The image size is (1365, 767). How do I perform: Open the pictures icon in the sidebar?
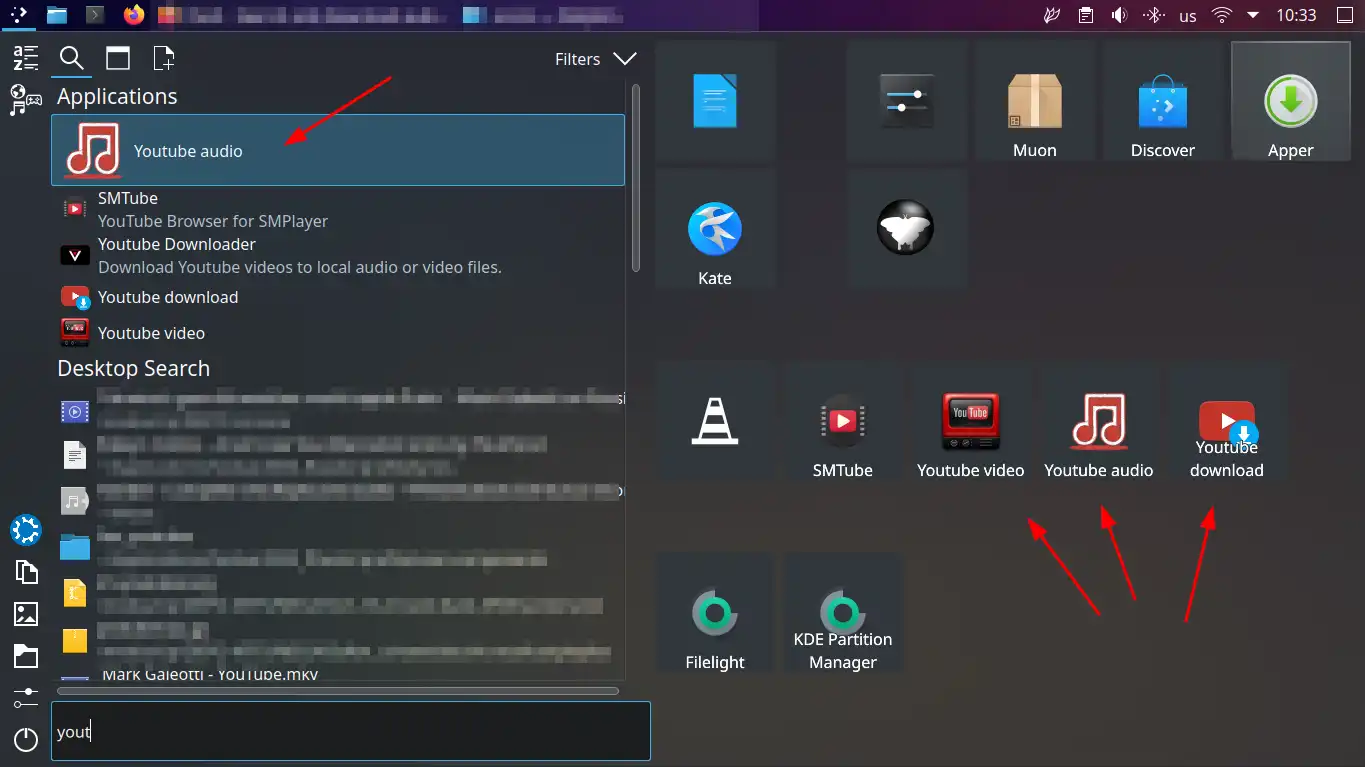[26, 614]
